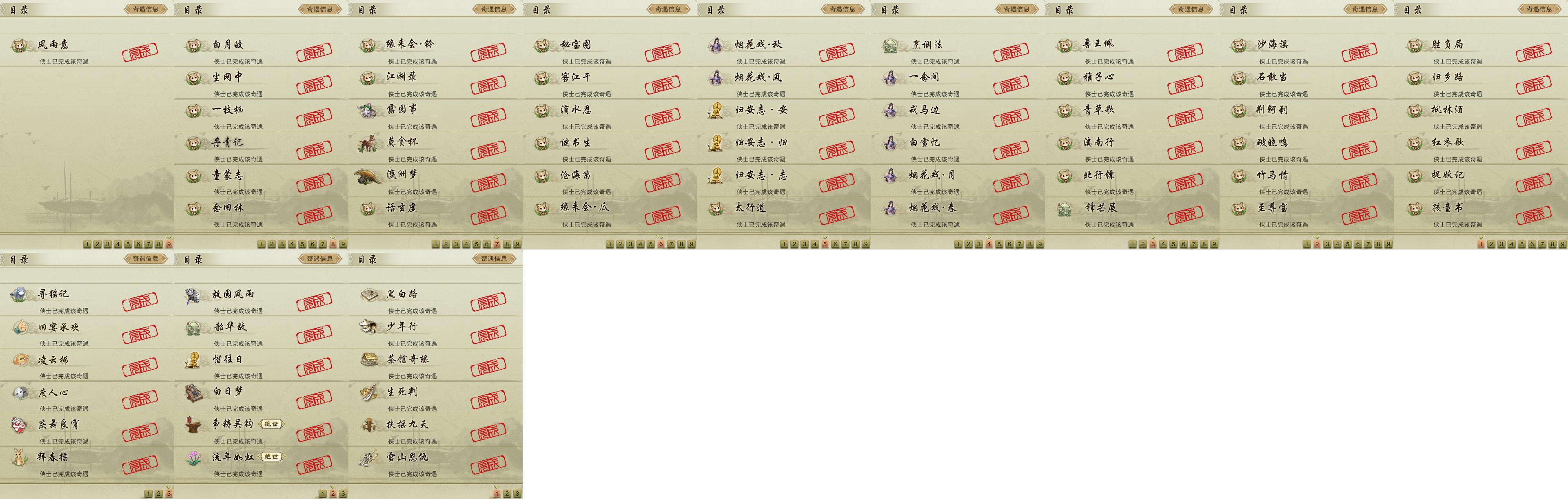
Task: Select the thumbs-up icon next to 旧宴承欢
Action: coord(20,327)
